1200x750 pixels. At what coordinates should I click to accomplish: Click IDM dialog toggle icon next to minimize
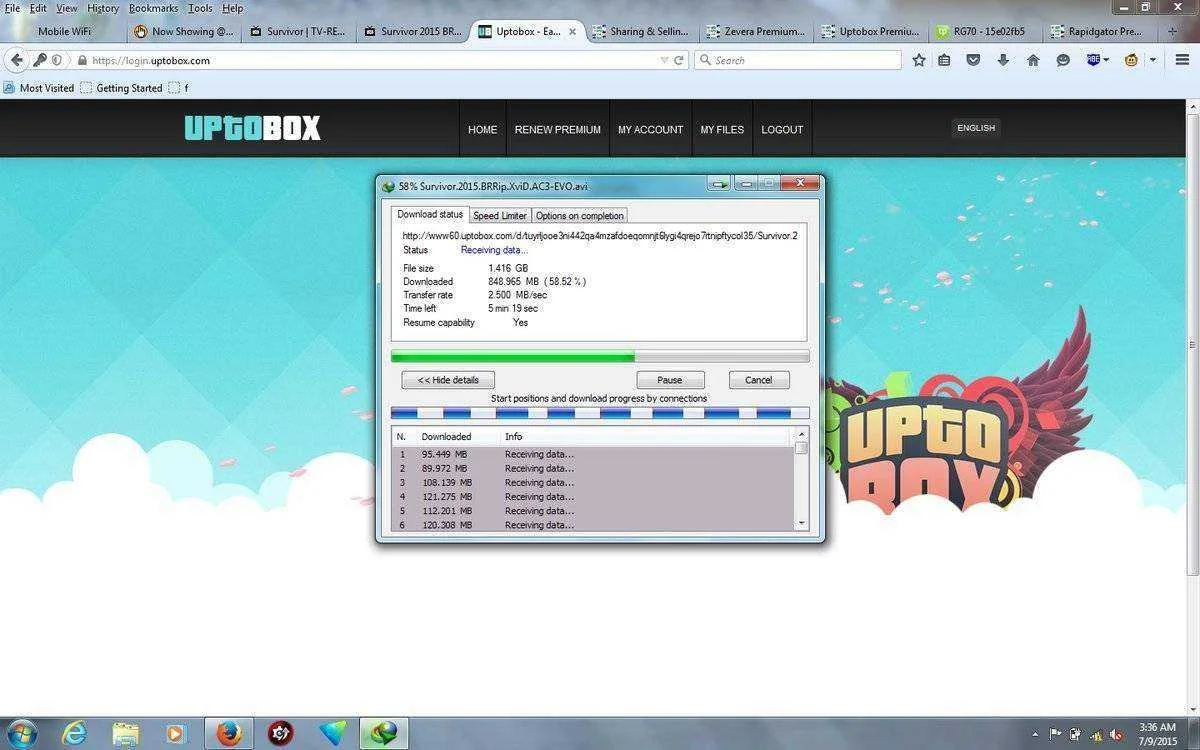(718, 184)
